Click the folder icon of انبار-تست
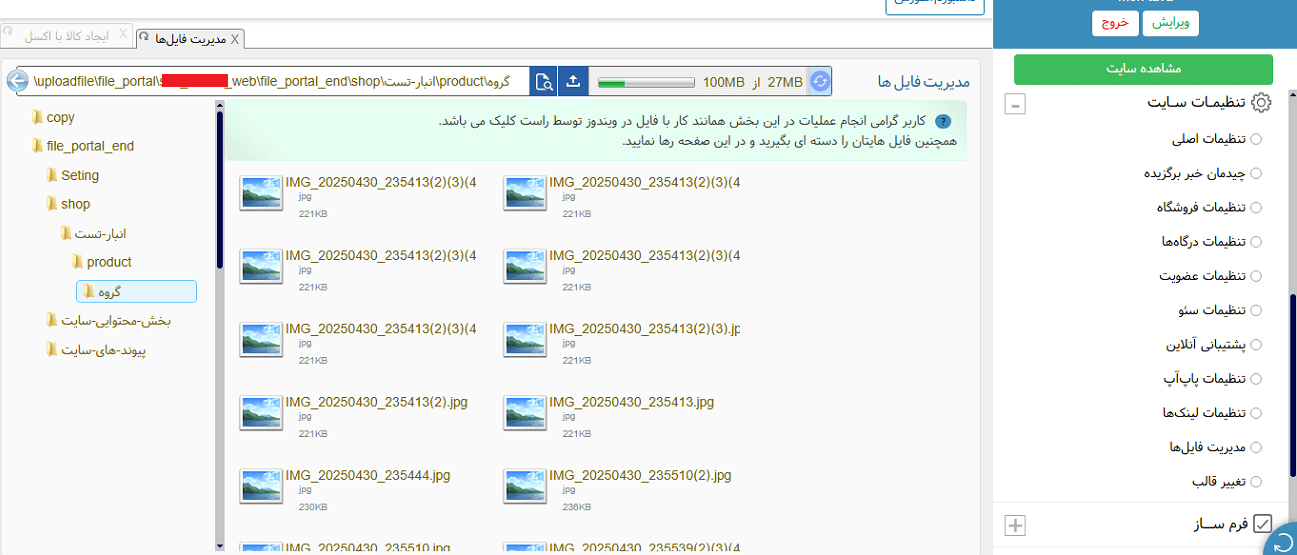The width and height of the screenshot is (1297, 555). pyautogui.click(x=66, y=233)
